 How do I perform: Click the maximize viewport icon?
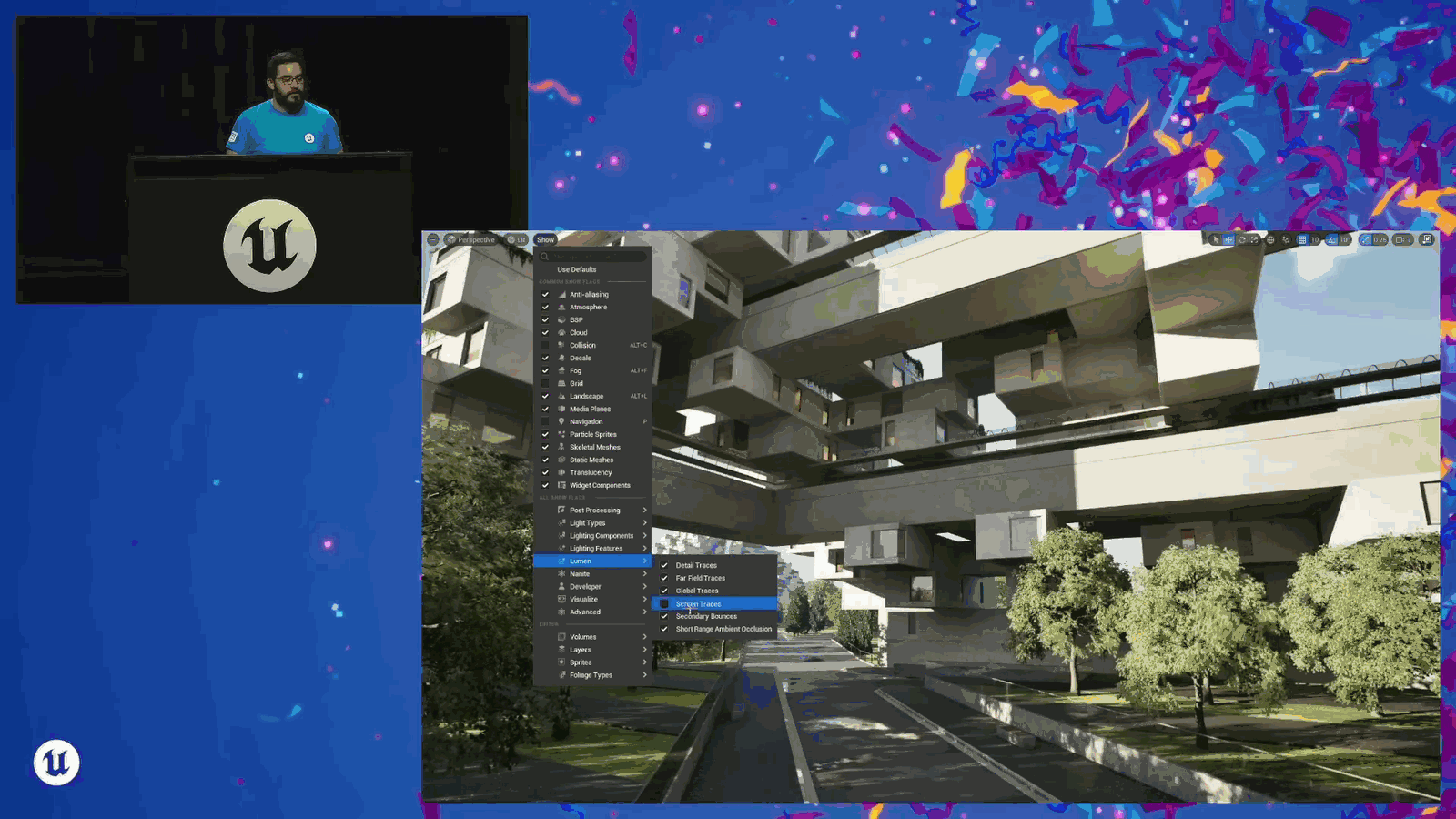point(1426,239)
